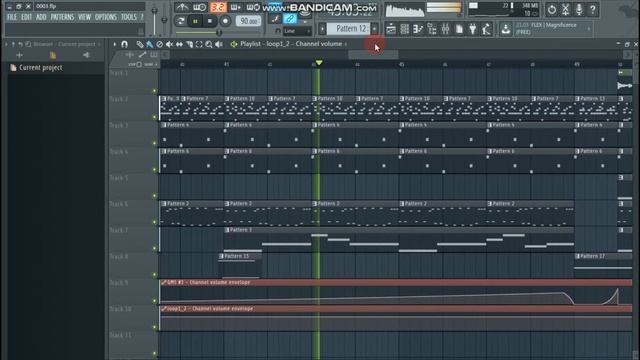This screenshot has width=640, height=360.
Task: Toggle the 3.2 countdown before recording
Action: click(218, 7)
